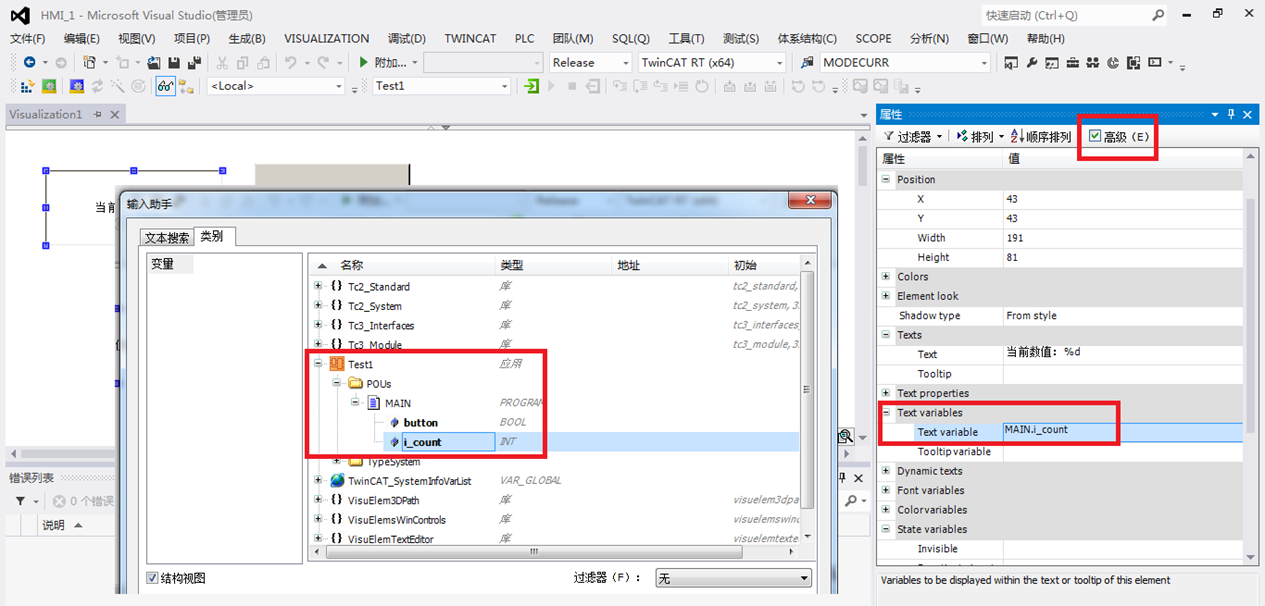
Task: Click the 排列 sort button
Action: [980, 137]
